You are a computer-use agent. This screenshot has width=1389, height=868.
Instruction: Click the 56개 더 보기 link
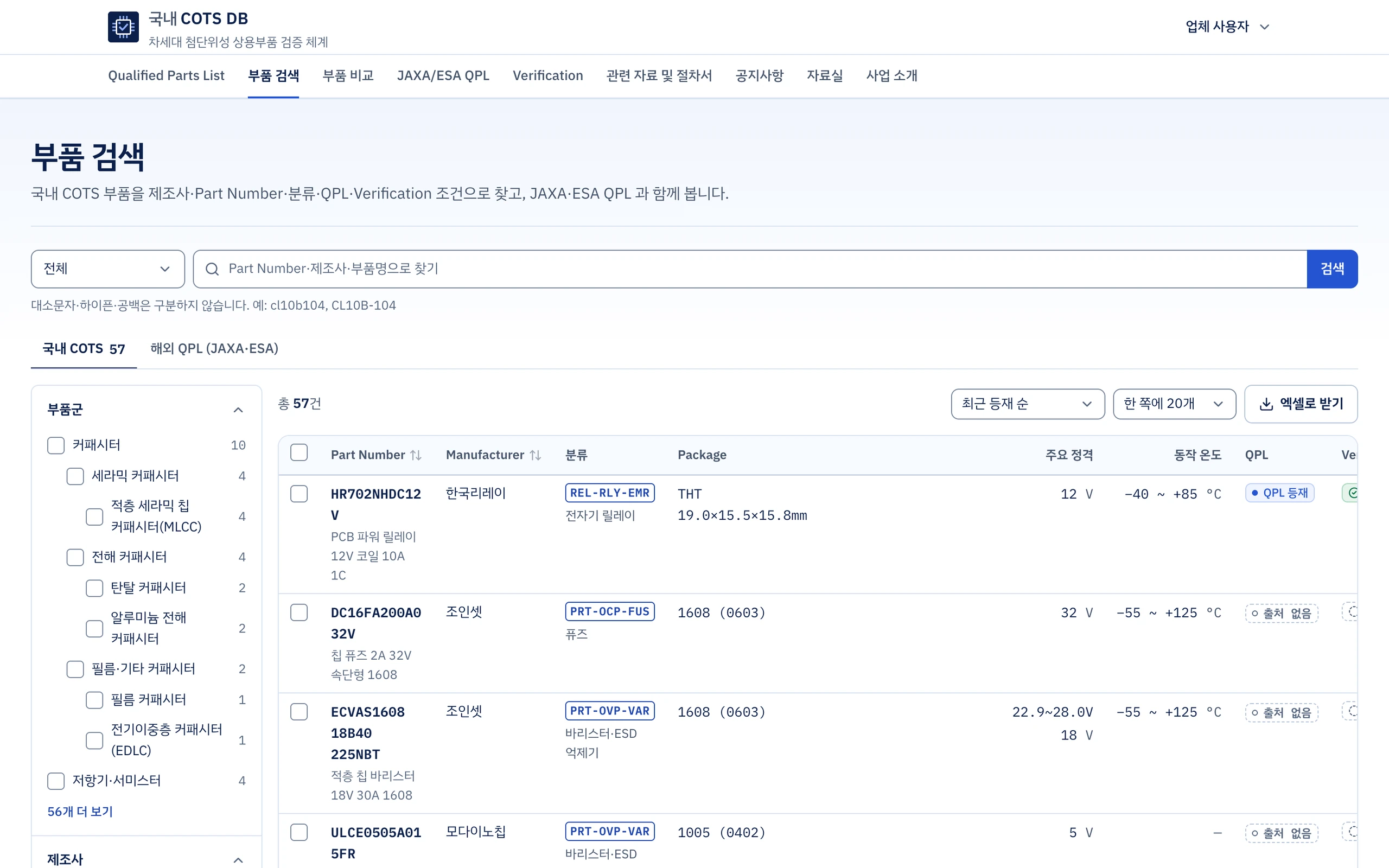[80, 812]
